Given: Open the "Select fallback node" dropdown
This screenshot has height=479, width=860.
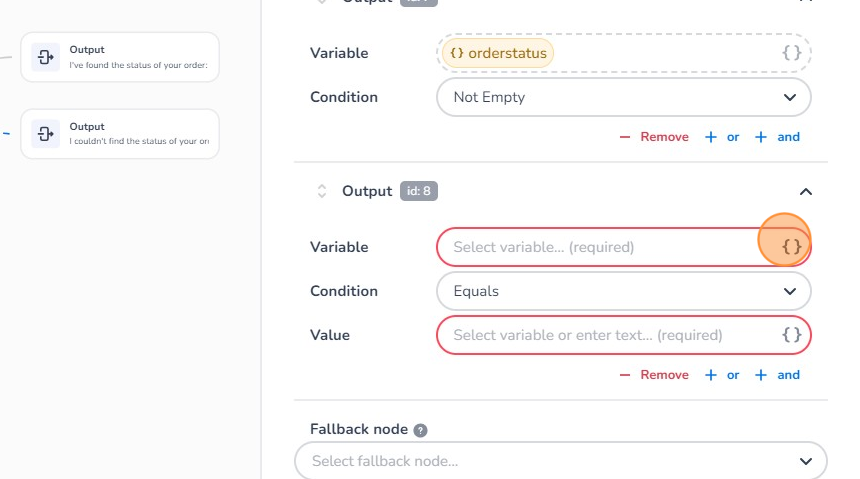Looking at the screenshot, I should pyautogui.click(x=560, y=461).
